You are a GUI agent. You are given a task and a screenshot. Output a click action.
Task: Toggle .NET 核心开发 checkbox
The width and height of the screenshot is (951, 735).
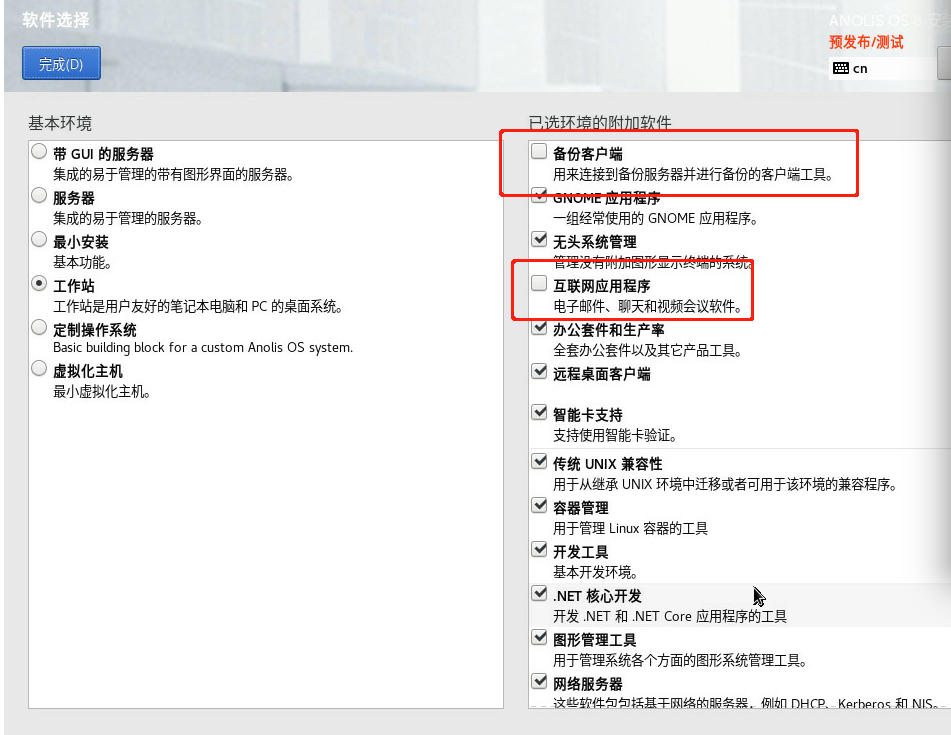[x=540, y=595]
